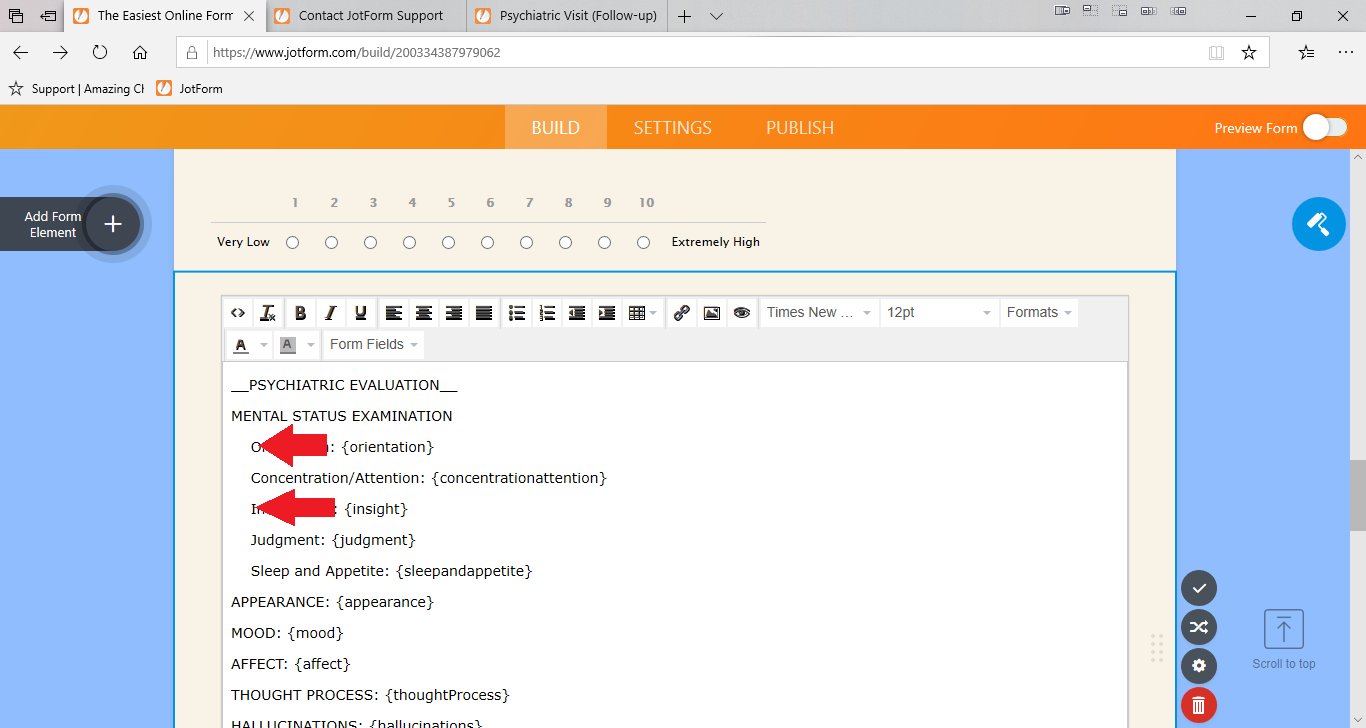This screenshot has height=728, width=1366.
Task: Click the insert image icon
Action: tap(712, 313)
